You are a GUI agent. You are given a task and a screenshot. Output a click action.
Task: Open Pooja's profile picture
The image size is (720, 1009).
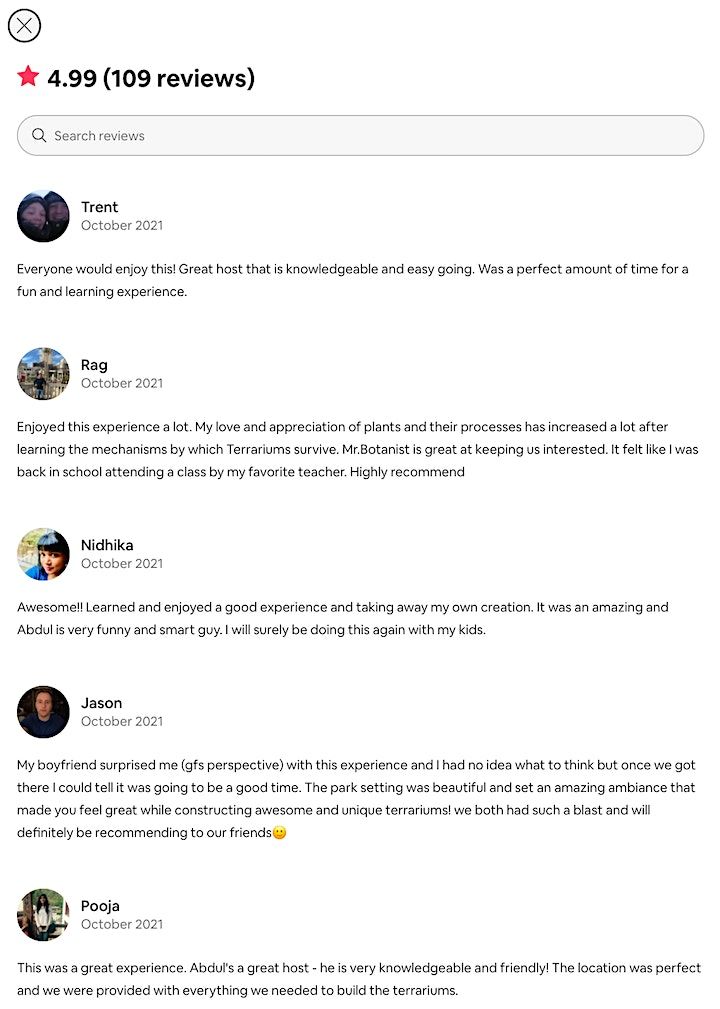click(x=43, y=915)
